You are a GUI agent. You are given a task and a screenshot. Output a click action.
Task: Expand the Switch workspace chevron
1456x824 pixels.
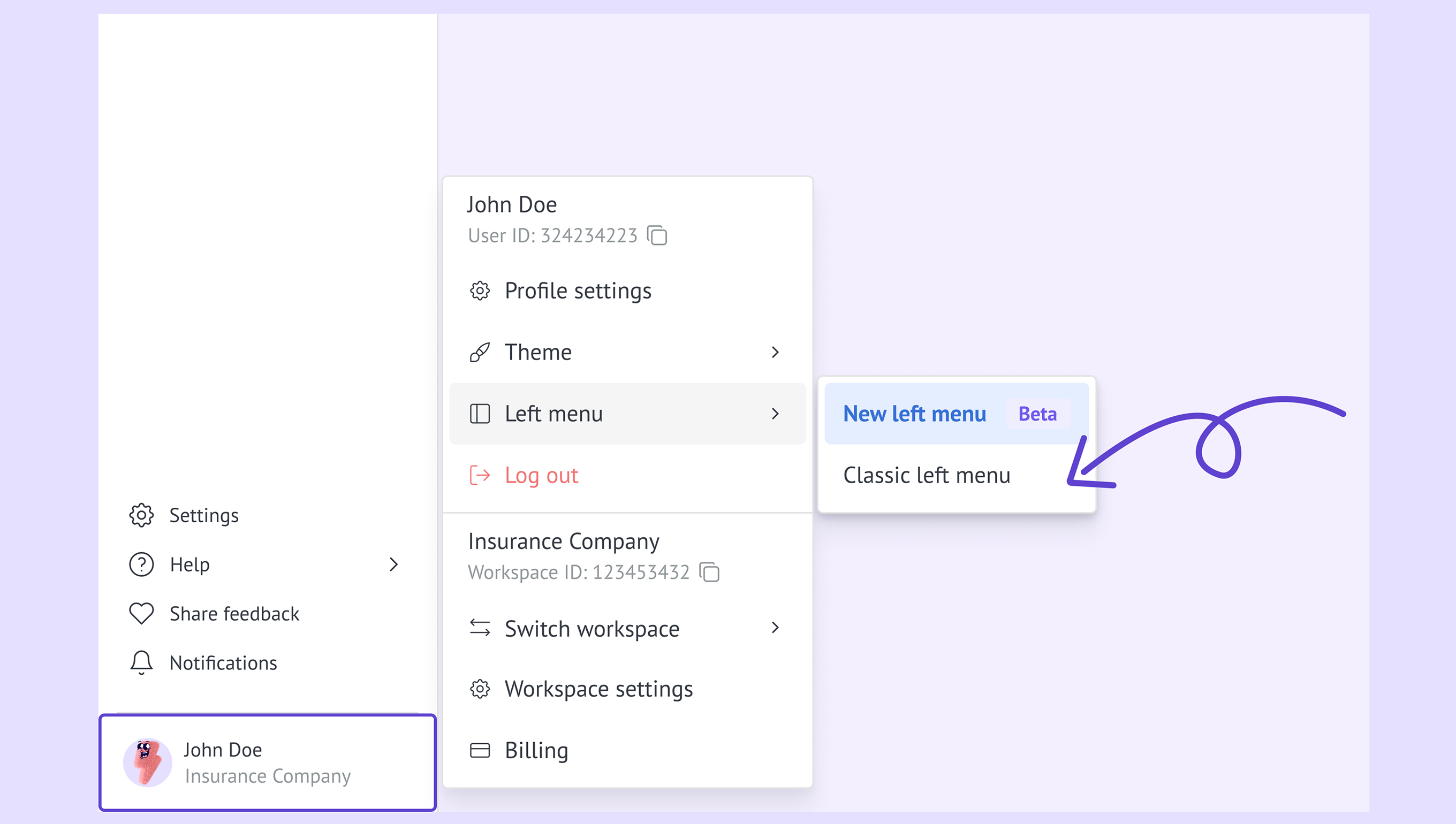click(775, 628)
